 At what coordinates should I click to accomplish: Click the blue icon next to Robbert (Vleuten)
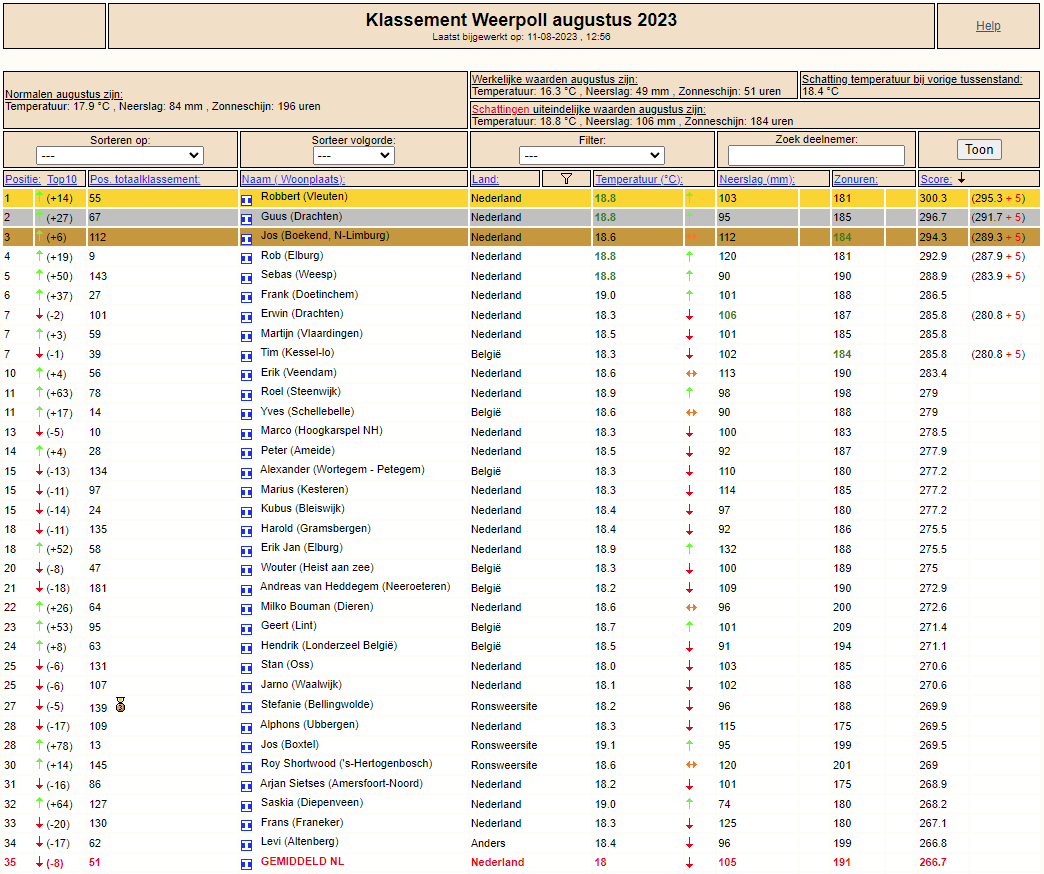point(246,199)
